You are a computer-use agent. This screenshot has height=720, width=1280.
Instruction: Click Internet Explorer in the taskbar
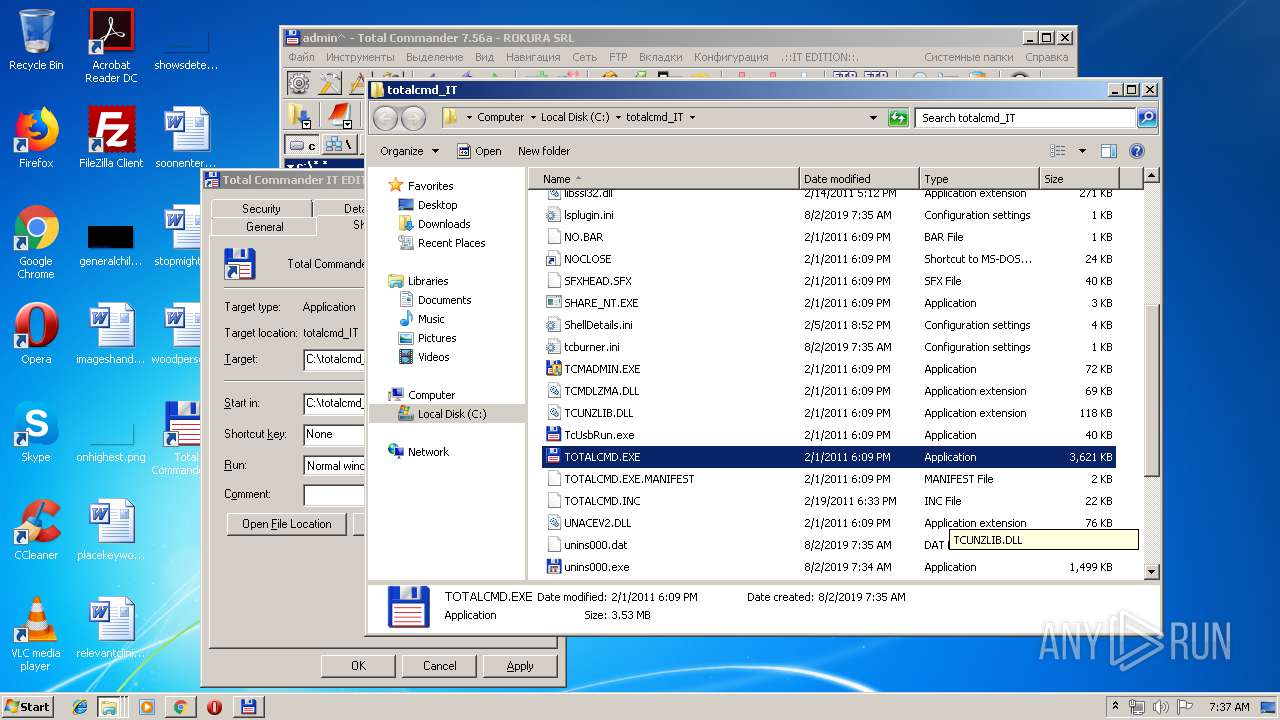[80, 707]
